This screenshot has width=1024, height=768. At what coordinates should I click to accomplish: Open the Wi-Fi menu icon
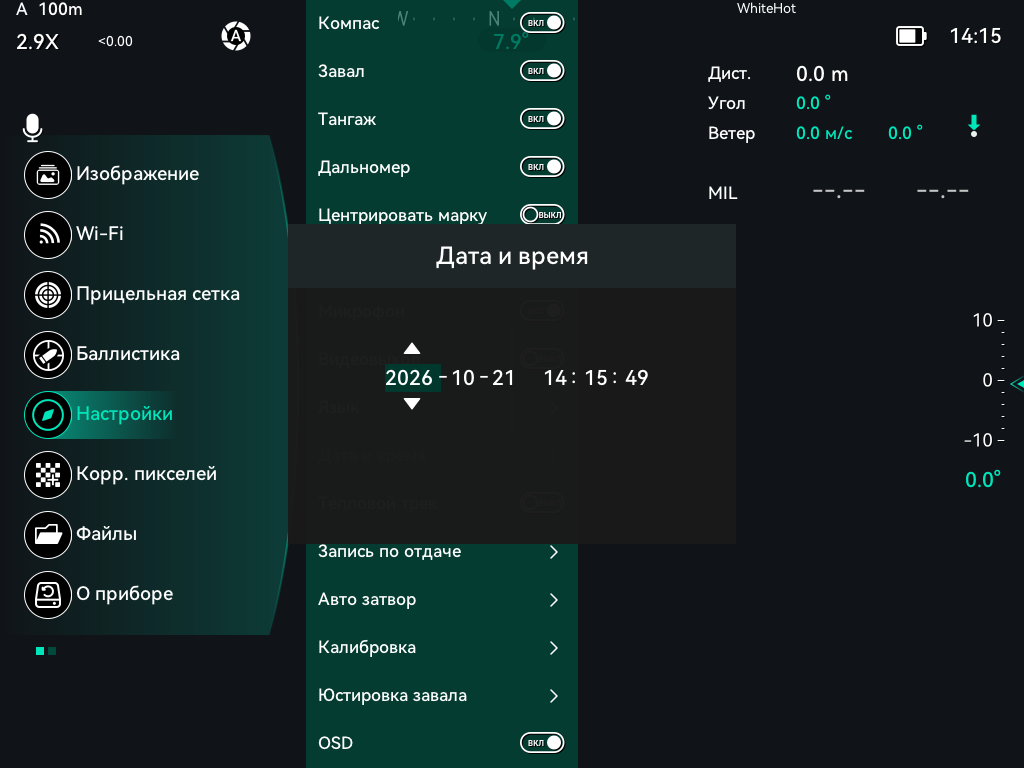point(48,234)
